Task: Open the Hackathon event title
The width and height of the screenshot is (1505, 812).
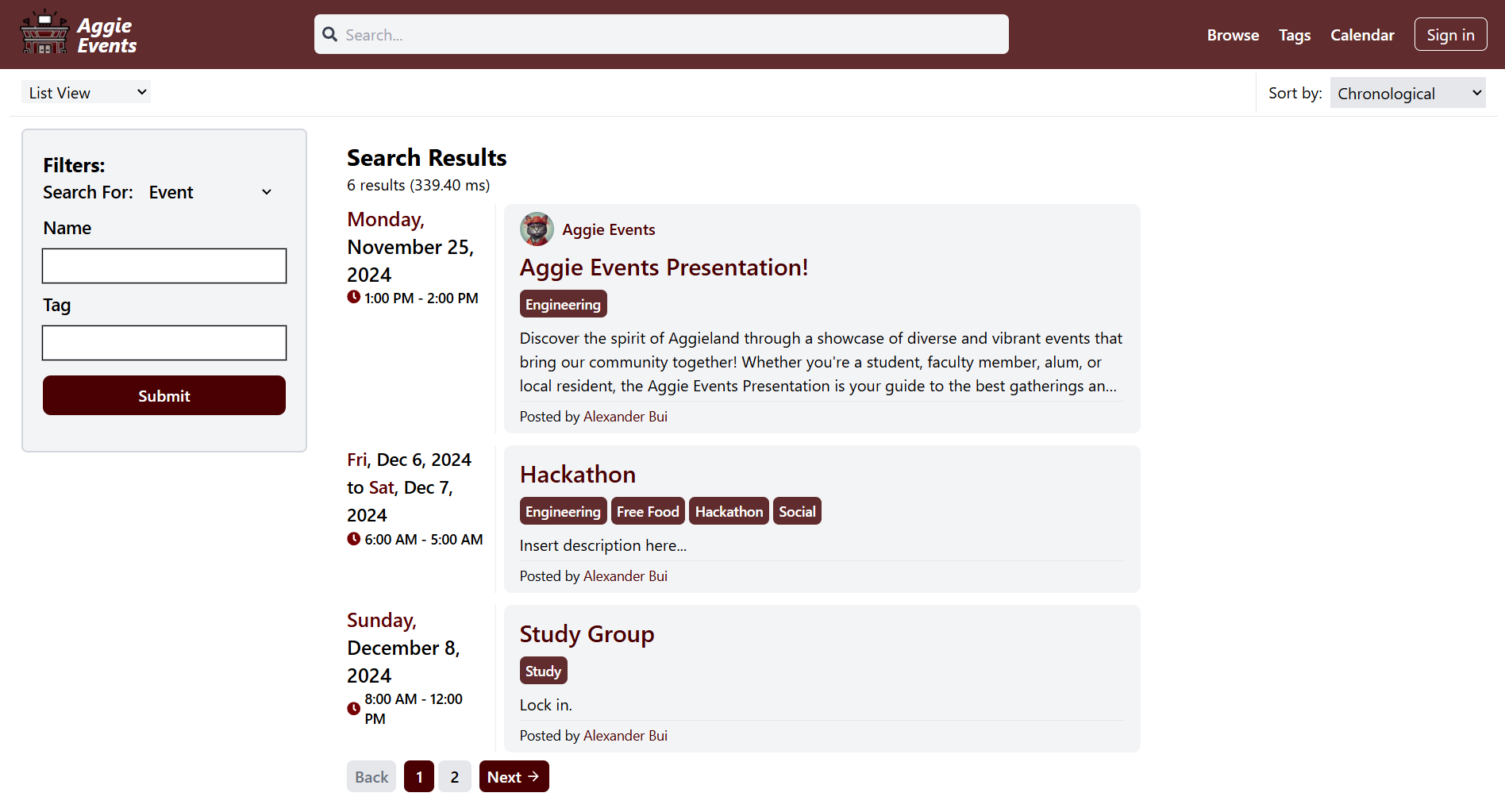Action: [577, 475]
